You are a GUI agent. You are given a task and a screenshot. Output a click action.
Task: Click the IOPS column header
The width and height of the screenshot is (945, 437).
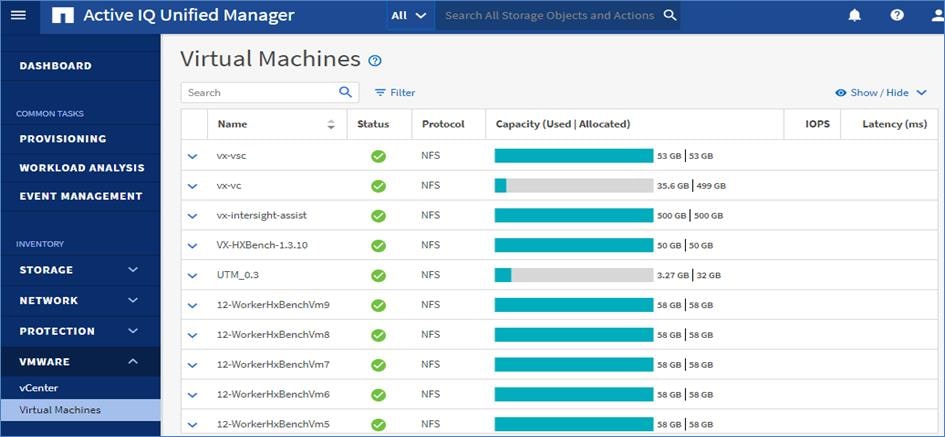coord(817,124)
